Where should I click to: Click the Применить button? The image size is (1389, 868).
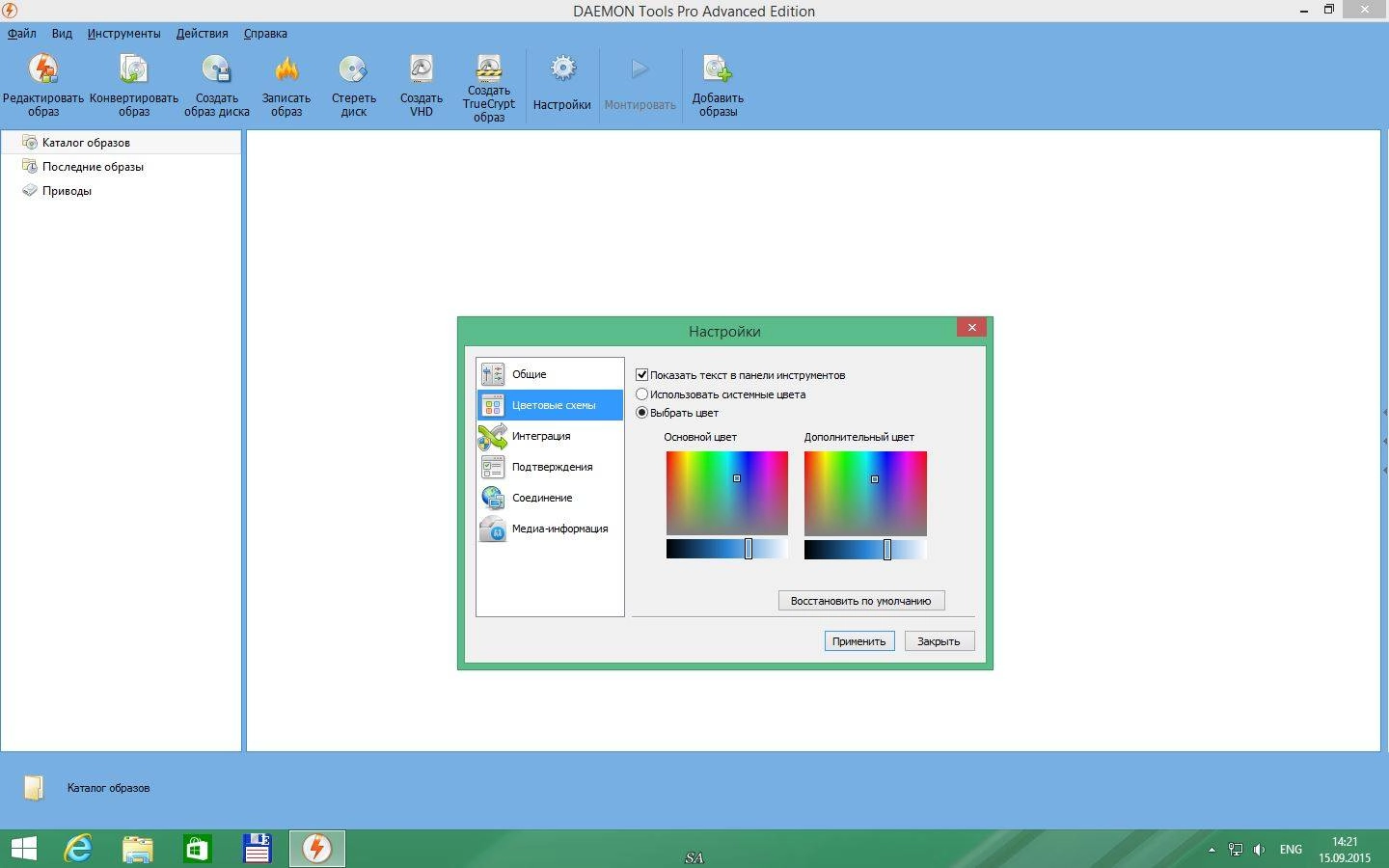859,640
